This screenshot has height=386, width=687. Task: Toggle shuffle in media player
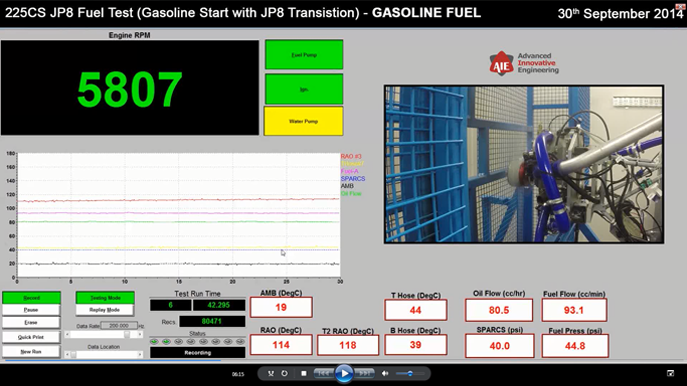[271, 373]
